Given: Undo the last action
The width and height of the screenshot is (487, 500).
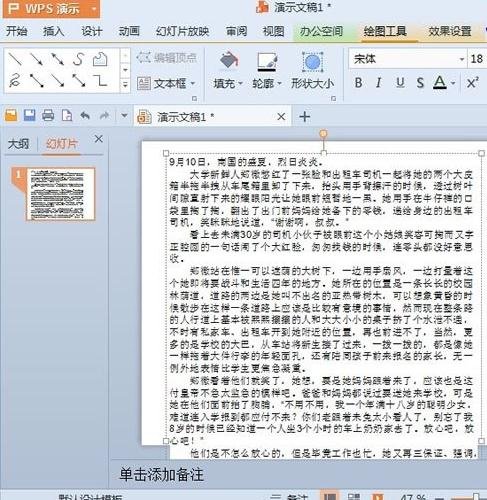Looking at the screenshot, I should point(85,116).
